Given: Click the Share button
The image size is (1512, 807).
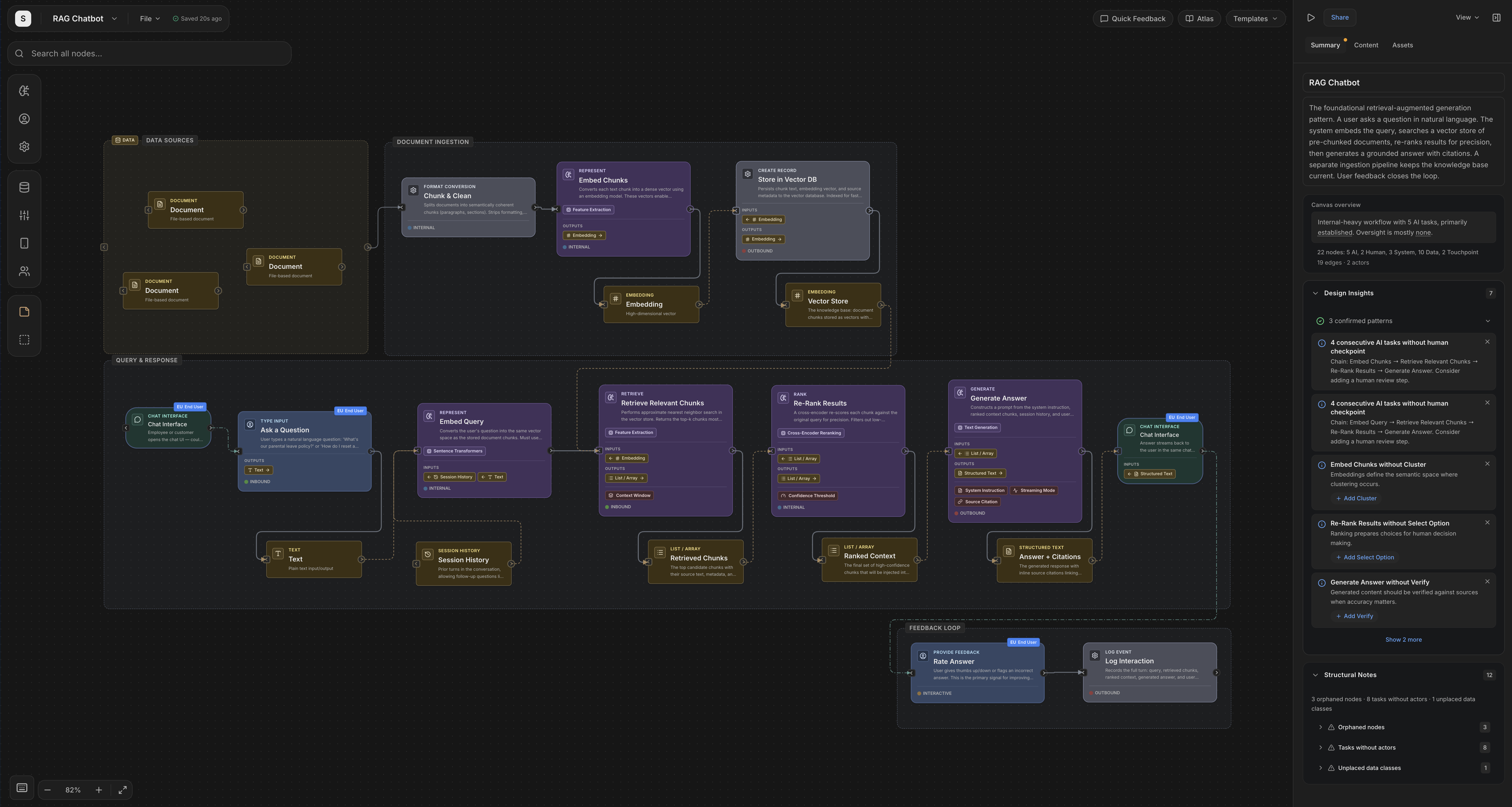Looking at the screenshot, I should [x=1339, y=17].
